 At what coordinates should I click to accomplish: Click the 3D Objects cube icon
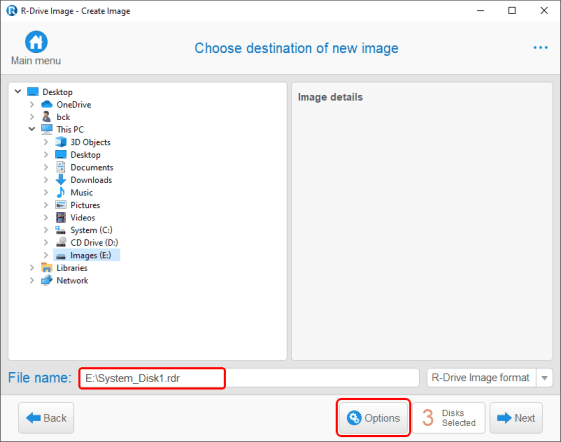[x=61, y=142]
